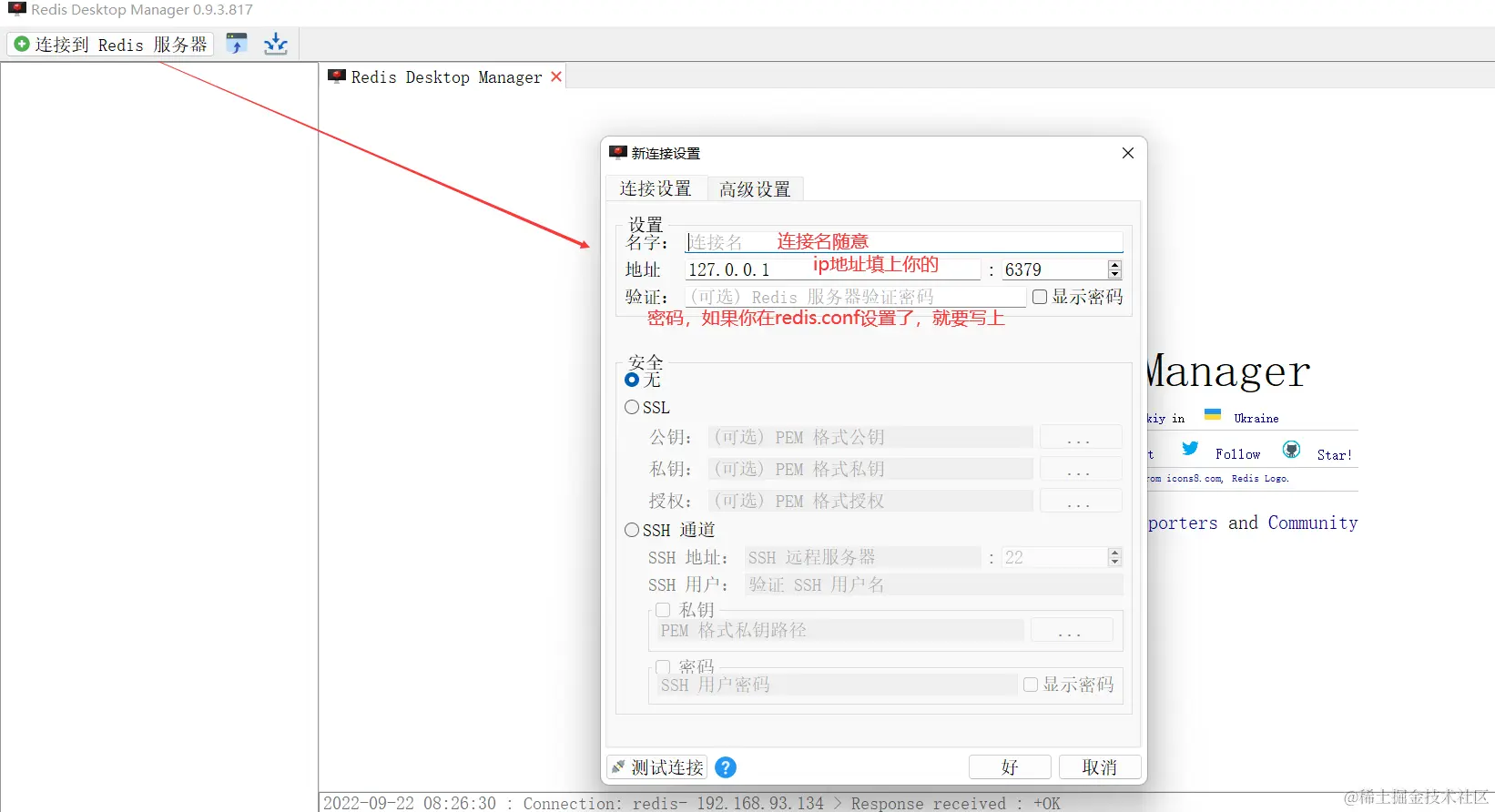Screen dimensions: 1495x812
Task: Click the PEM 格式私钥路径 field
Action: pos(840,630)
